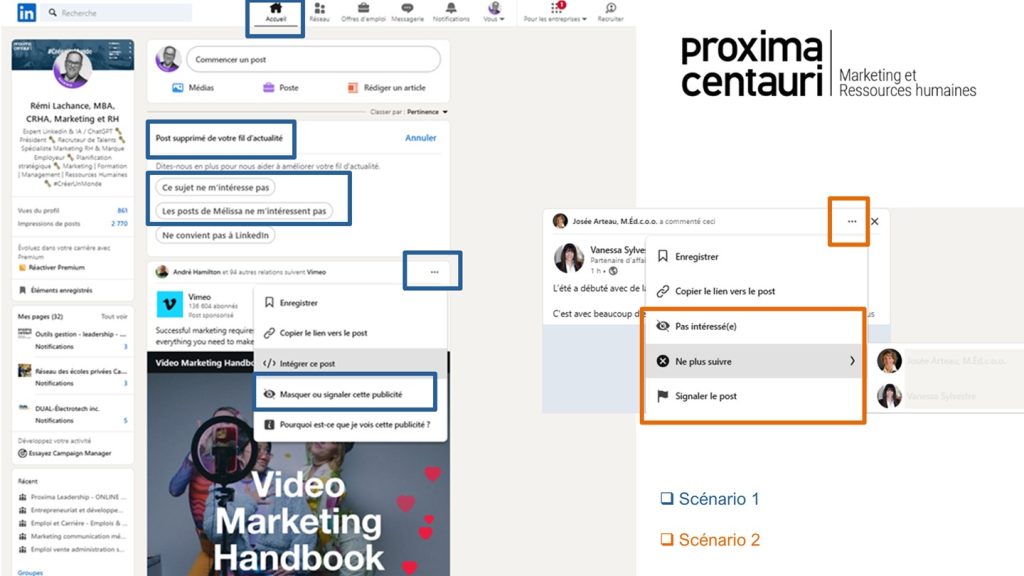The image size is (1024, 576).
Task: Expand the Ne plus suivre submenu chevron
Action: pos(852,360)
